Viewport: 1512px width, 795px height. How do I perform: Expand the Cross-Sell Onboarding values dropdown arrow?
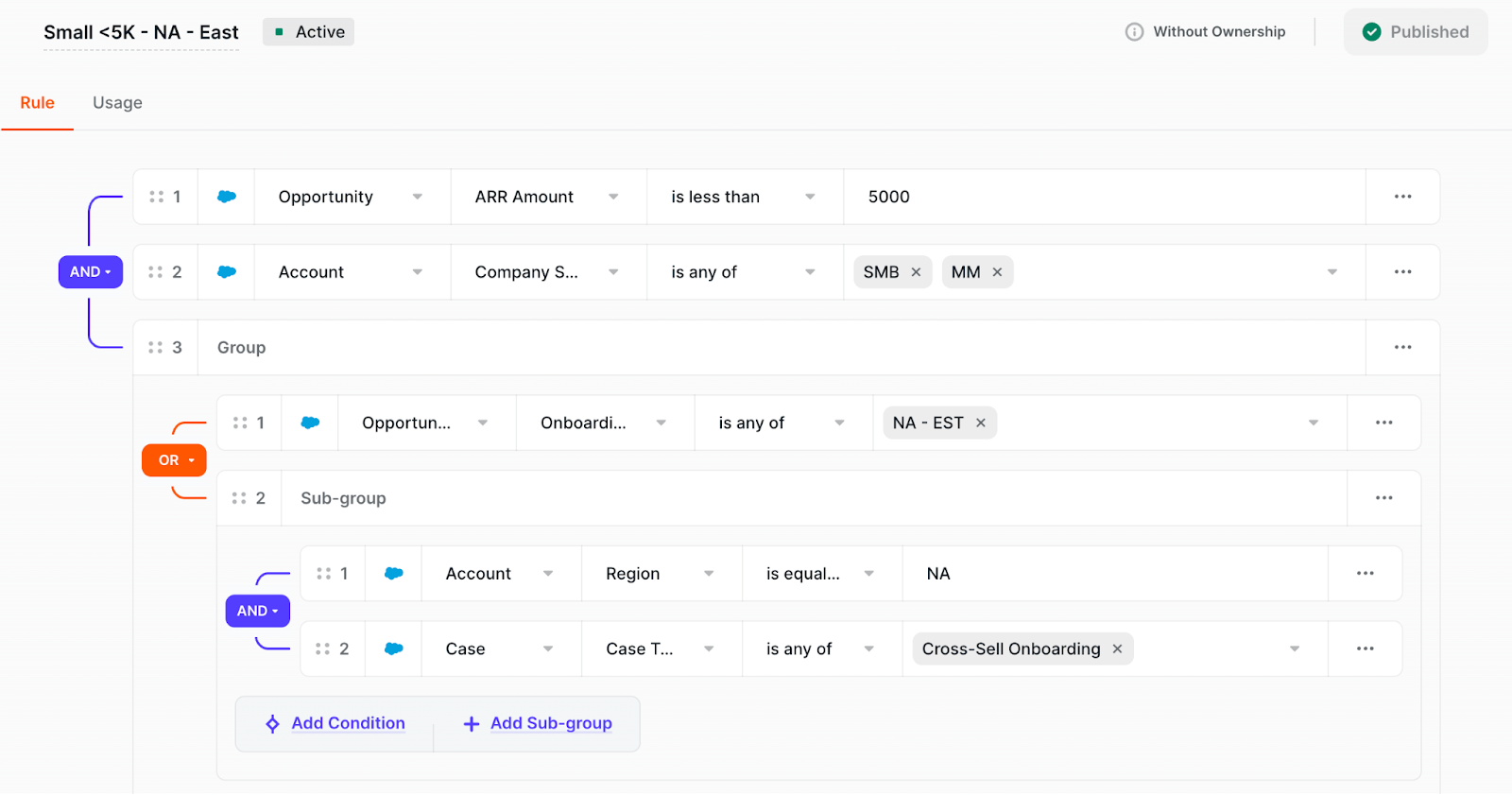tap(1294, 648)
